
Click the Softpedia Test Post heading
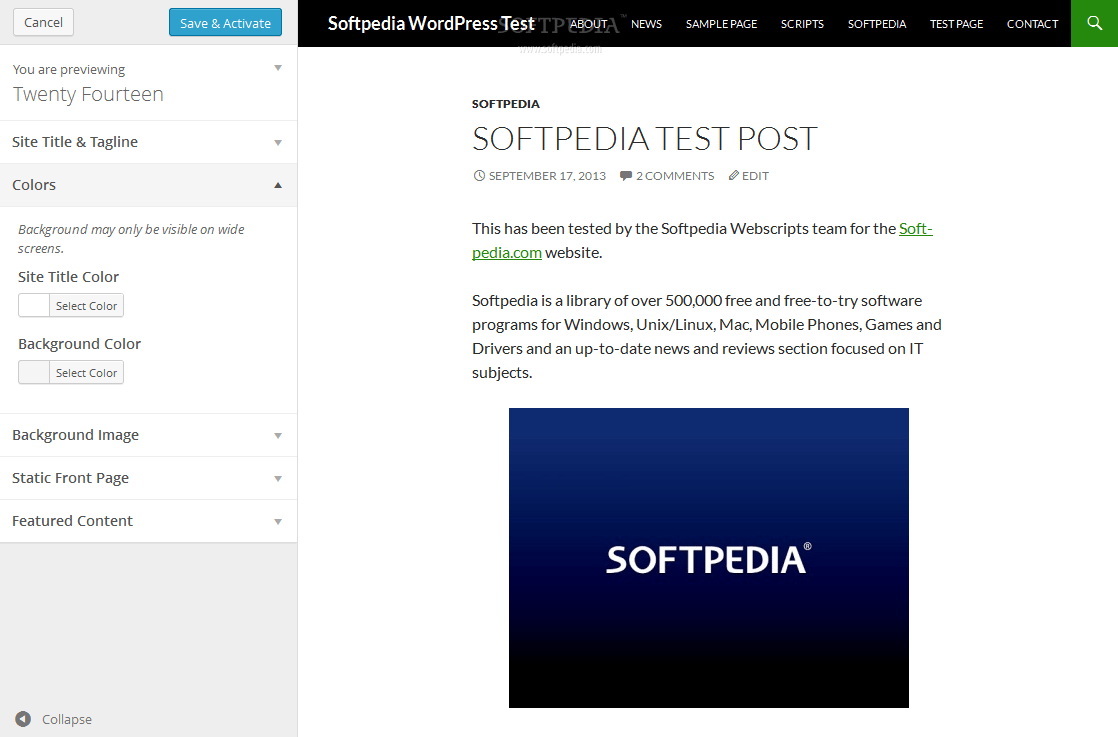click(645, 139)
